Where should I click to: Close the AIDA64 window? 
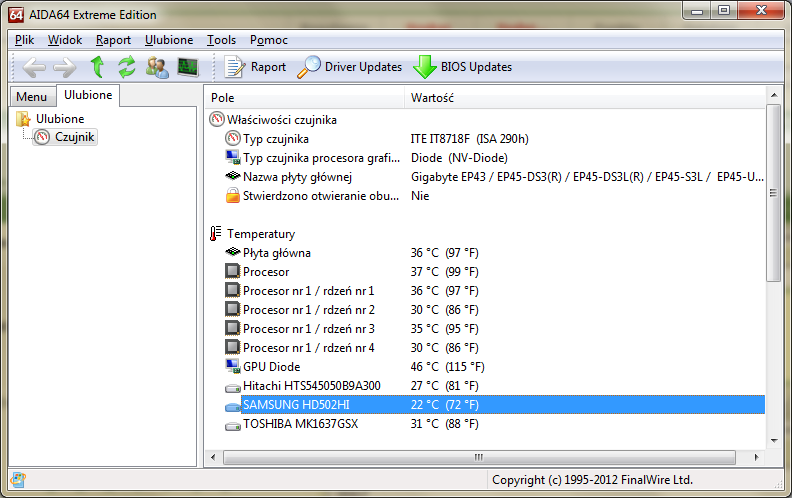pos(761,11)
